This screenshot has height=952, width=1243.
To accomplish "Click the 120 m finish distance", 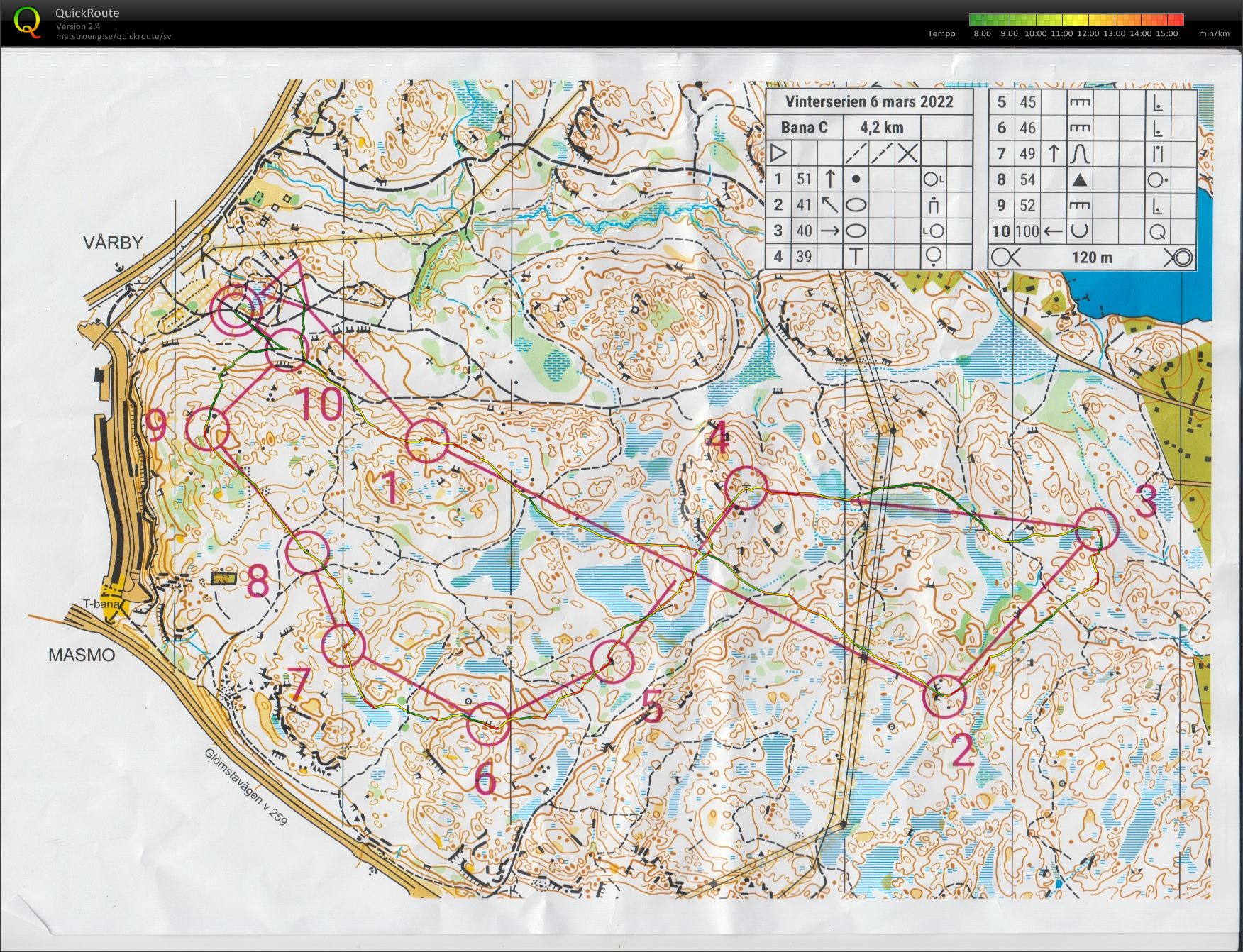I will coord(1092,258).
